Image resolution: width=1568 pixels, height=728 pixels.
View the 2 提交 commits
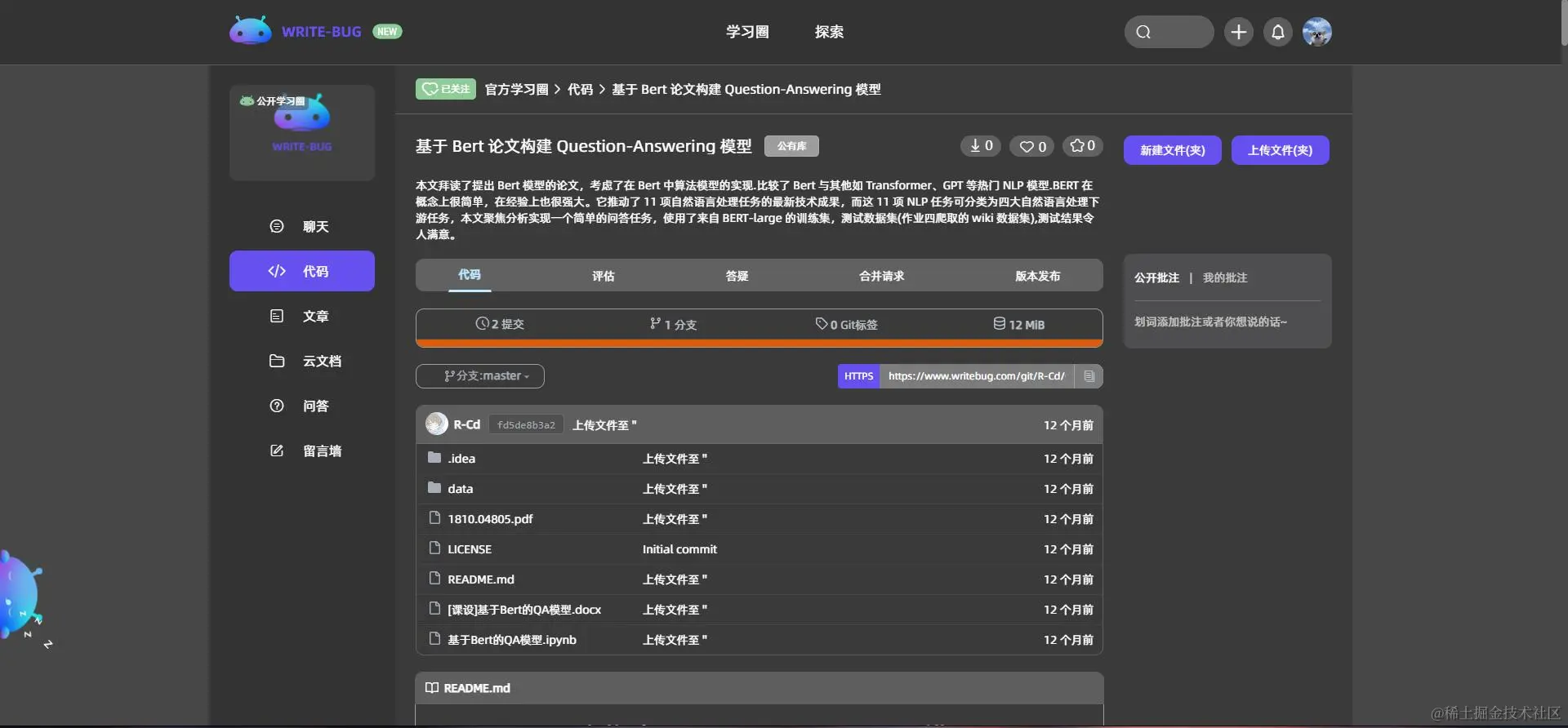(x=500, y=324)
